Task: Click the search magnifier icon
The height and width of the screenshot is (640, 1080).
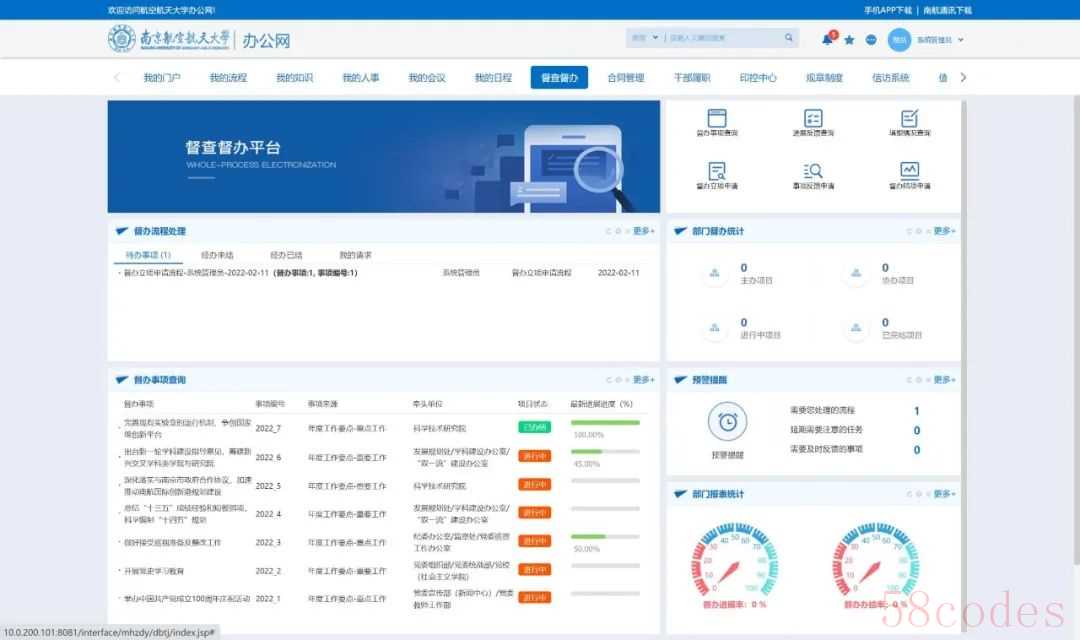Action: 789,38
